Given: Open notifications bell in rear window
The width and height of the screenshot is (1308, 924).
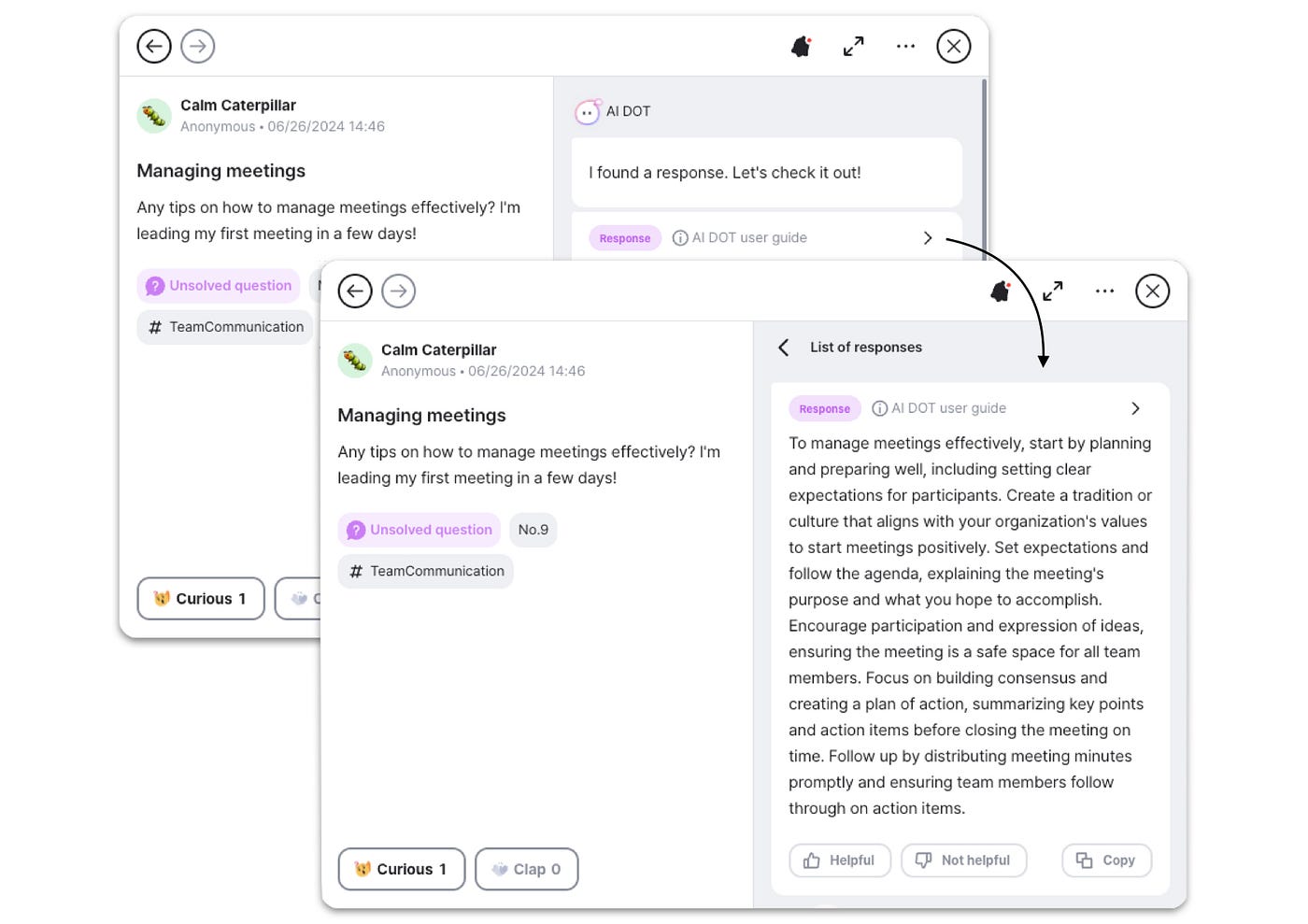Looking at the screenshot, I should coord(801,47).
